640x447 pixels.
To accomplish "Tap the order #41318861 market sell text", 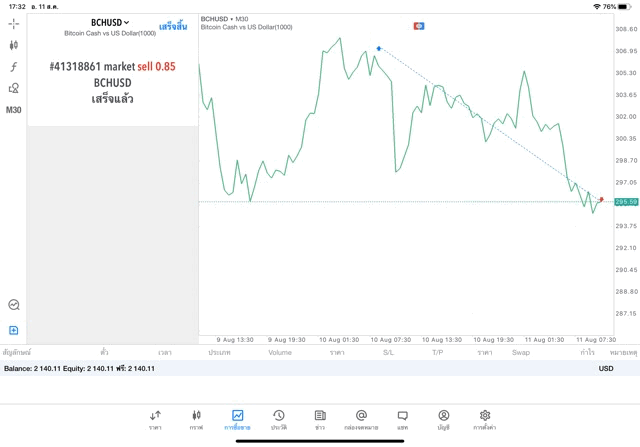I will (112, 67).
